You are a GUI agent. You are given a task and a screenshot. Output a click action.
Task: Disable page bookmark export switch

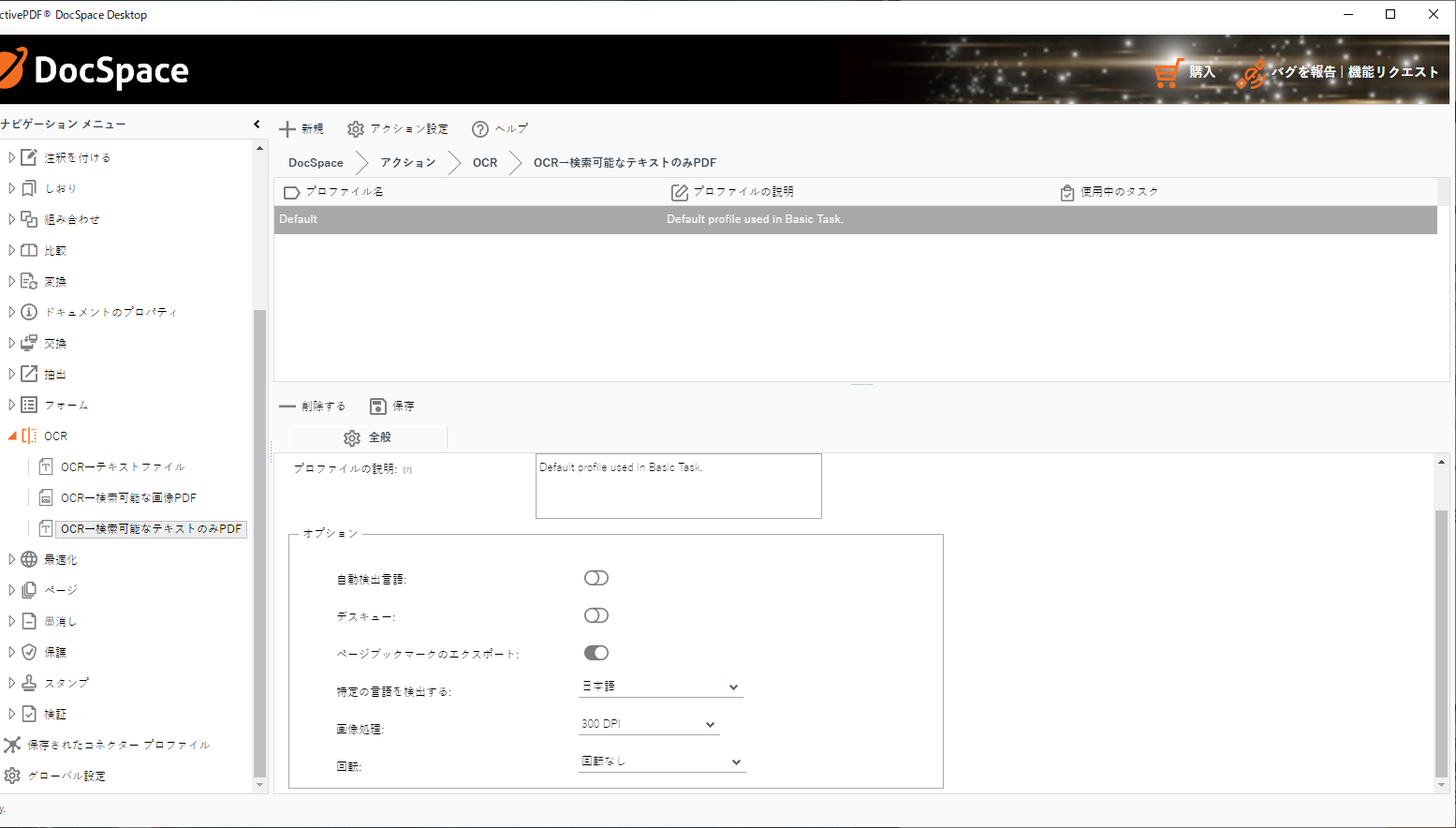[596, 653]
